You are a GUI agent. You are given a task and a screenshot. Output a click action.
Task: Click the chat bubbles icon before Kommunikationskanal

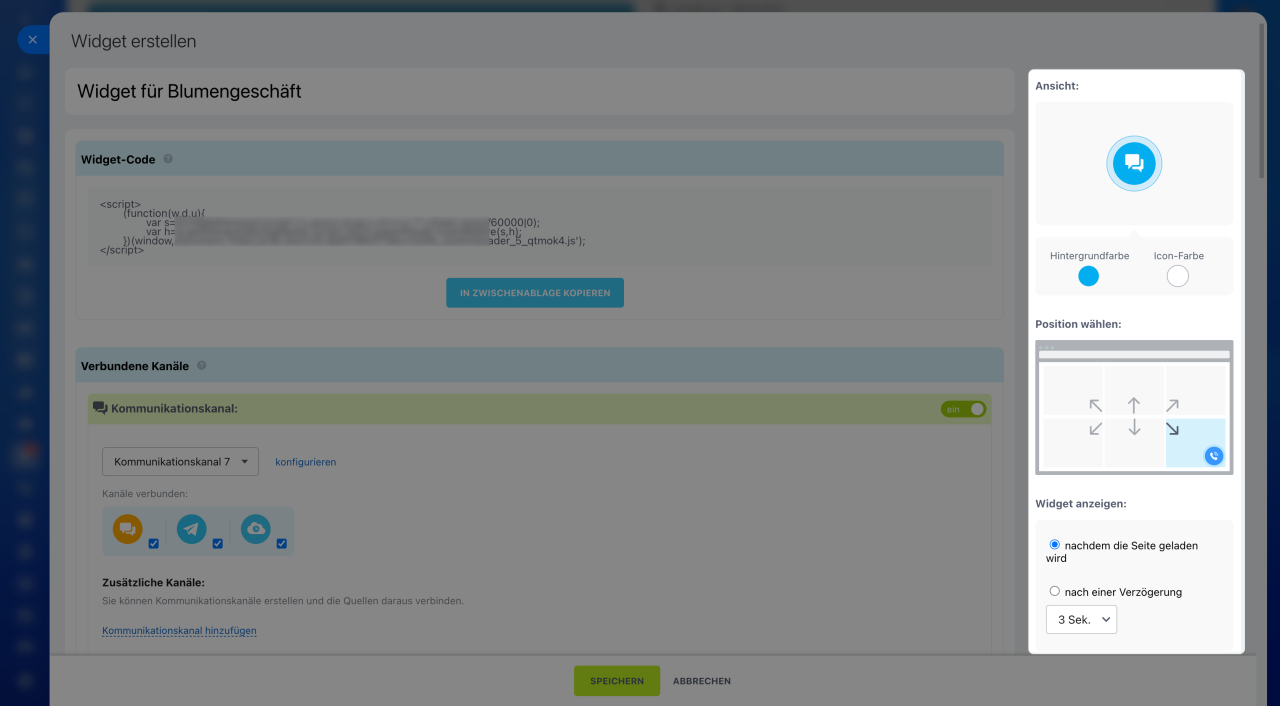click(x=100, y=408)
